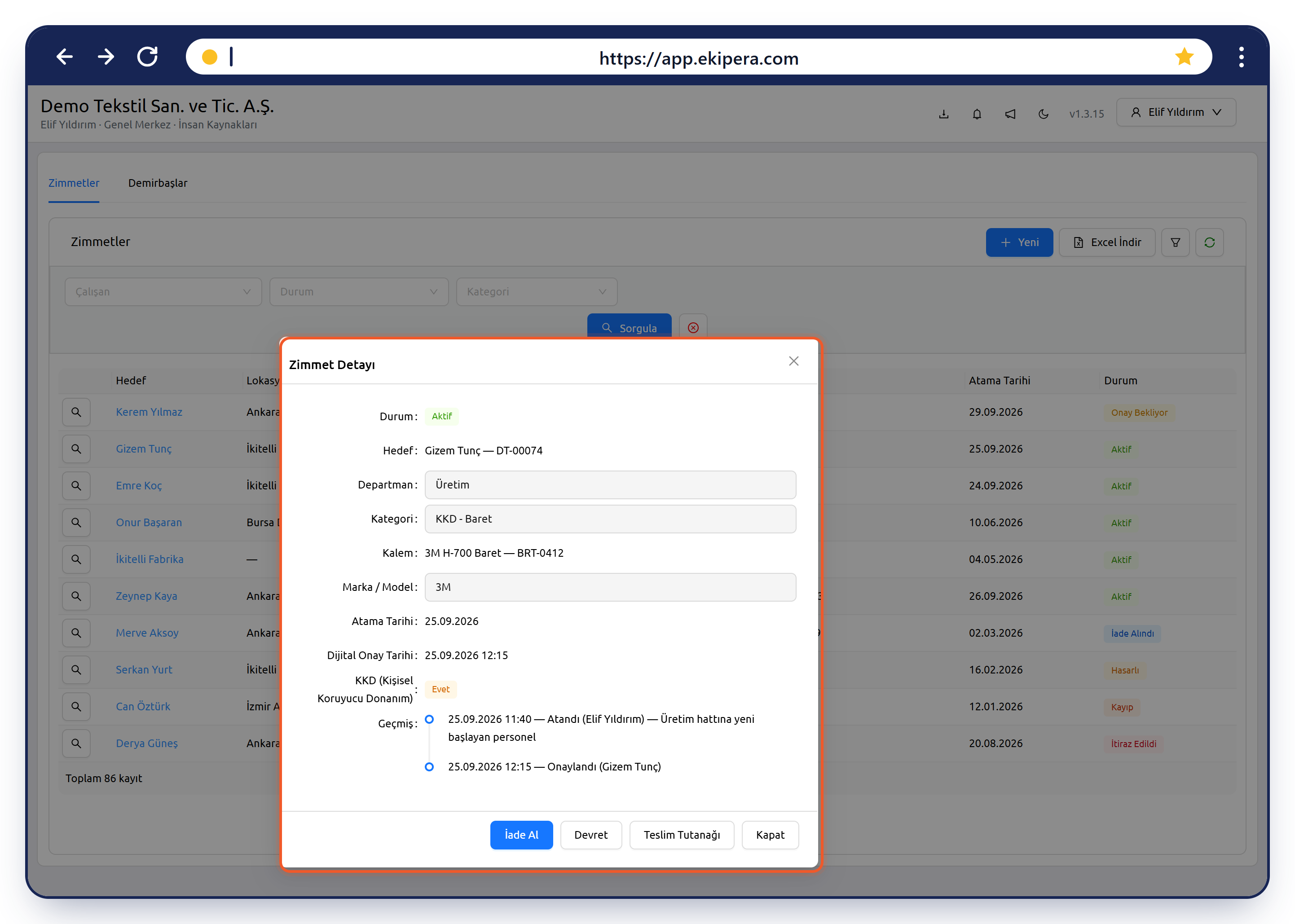
Task: Click the Kategori field KKD - Baret
Action: tap(610, 519)
